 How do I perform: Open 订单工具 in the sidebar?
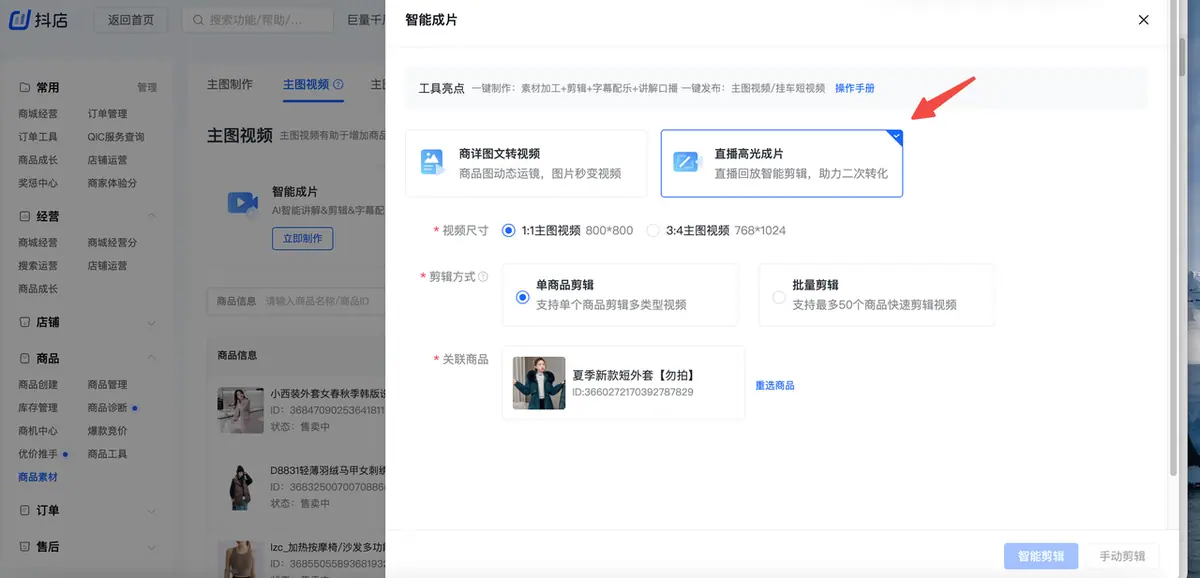pos(38,137)
